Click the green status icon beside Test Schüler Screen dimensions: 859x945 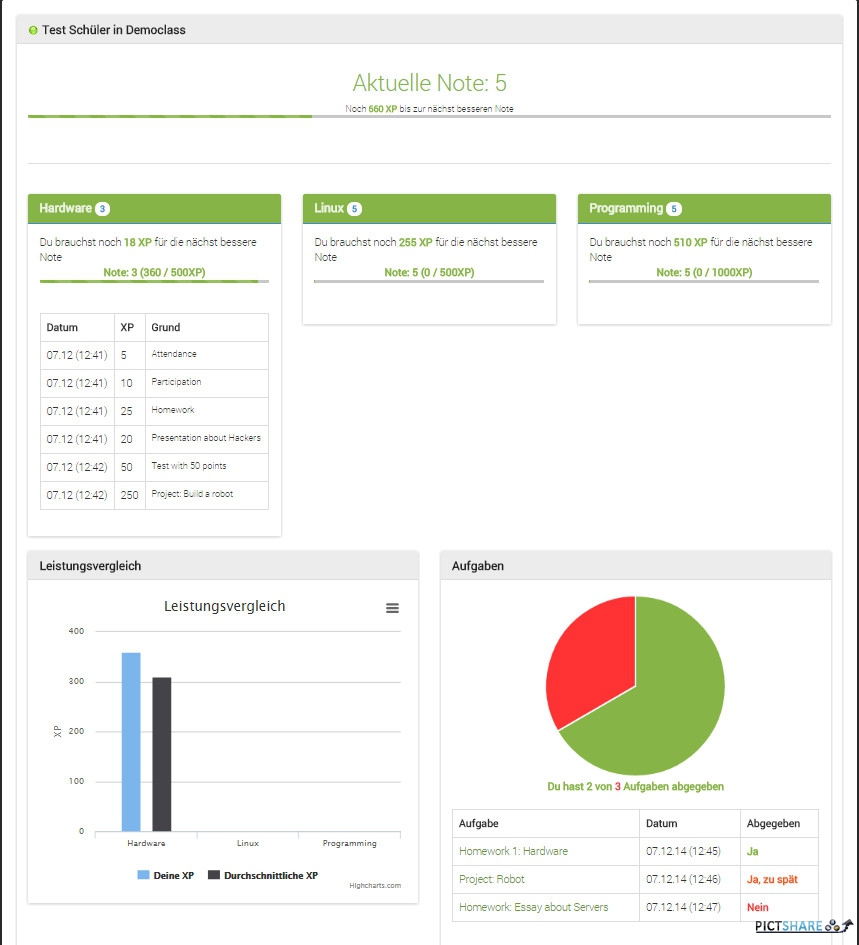point(33,30)
